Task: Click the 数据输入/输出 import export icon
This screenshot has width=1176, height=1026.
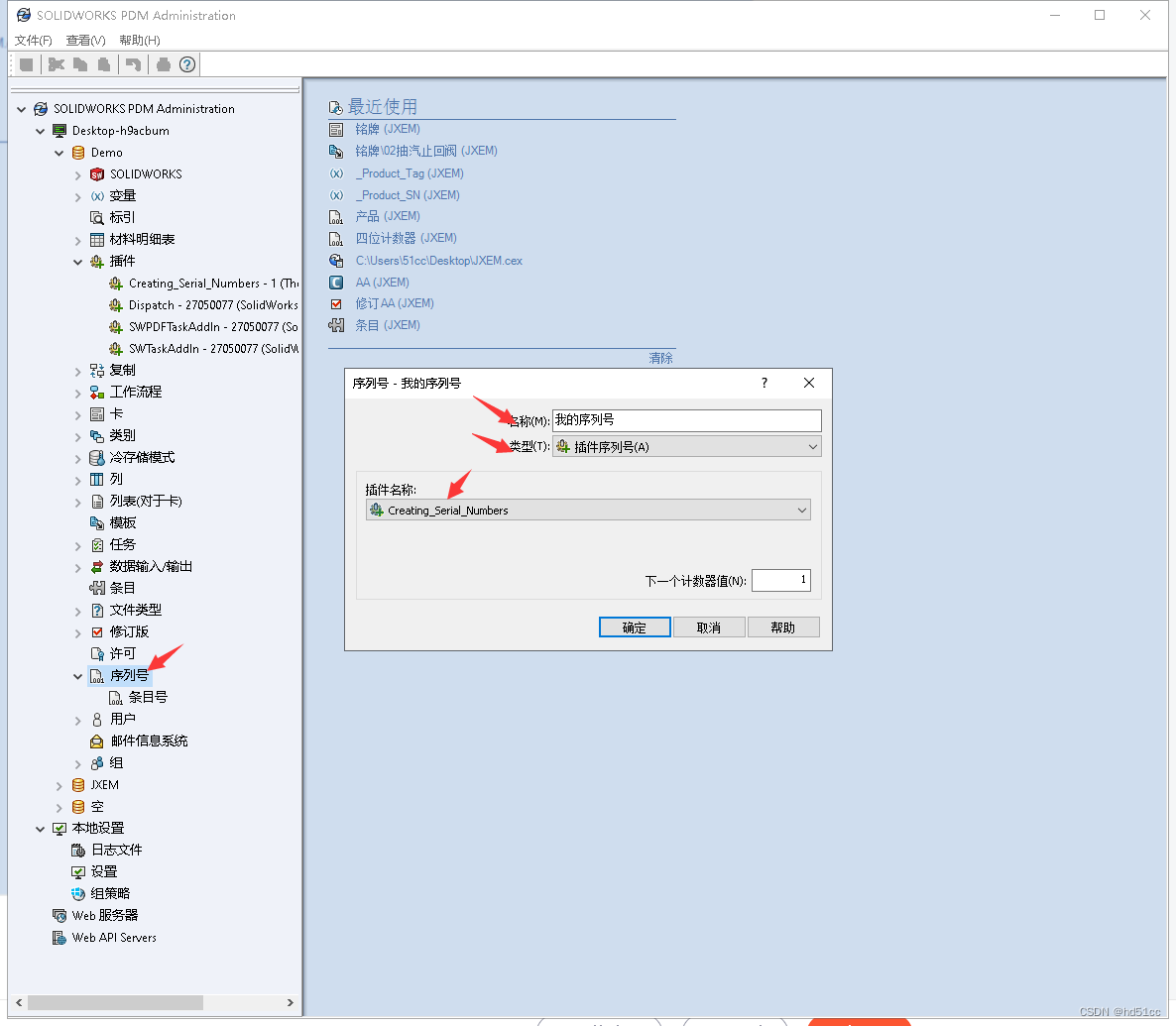Action: point(97,566)
